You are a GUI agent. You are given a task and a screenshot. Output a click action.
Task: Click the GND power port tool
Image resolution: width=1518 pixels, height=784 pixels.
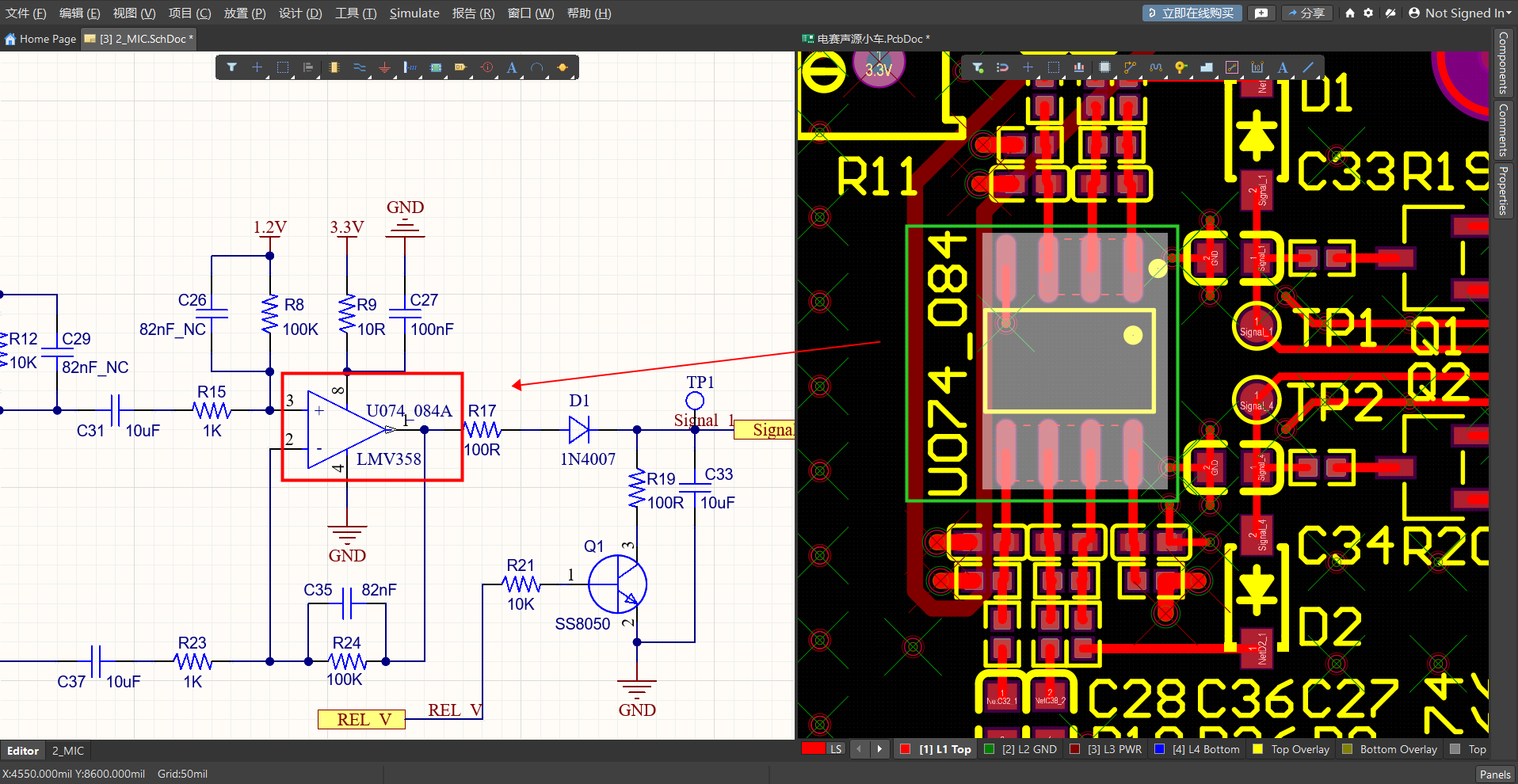[384, 68]
